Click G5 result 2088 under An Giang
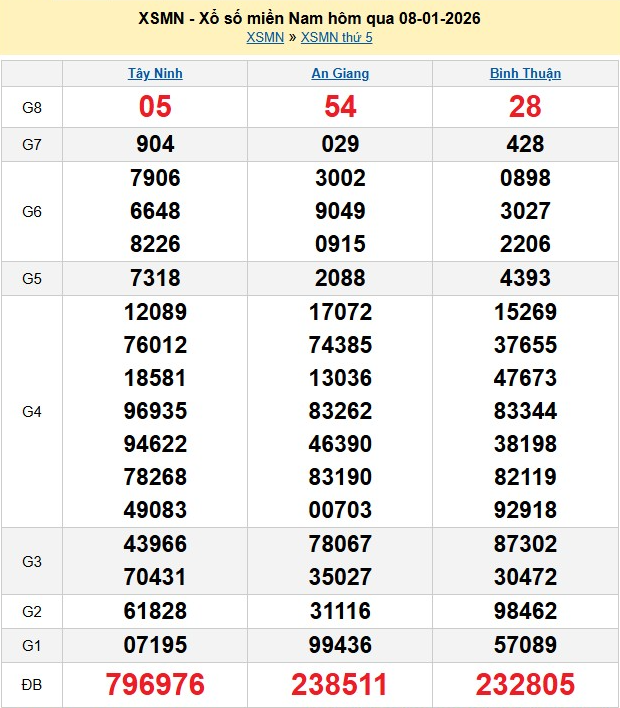This screenshot has height=708, width=620. [340, 279]
